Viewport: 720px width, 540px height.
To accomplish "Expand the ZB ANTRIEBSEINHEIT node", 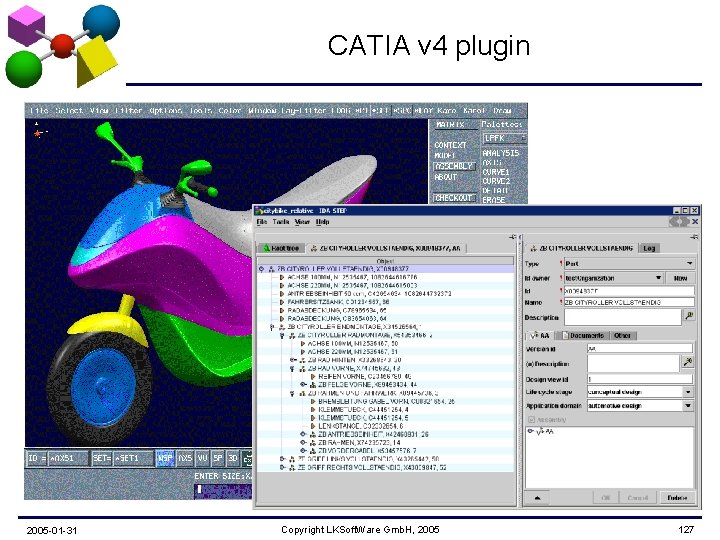I will click(x=303, y=434).
